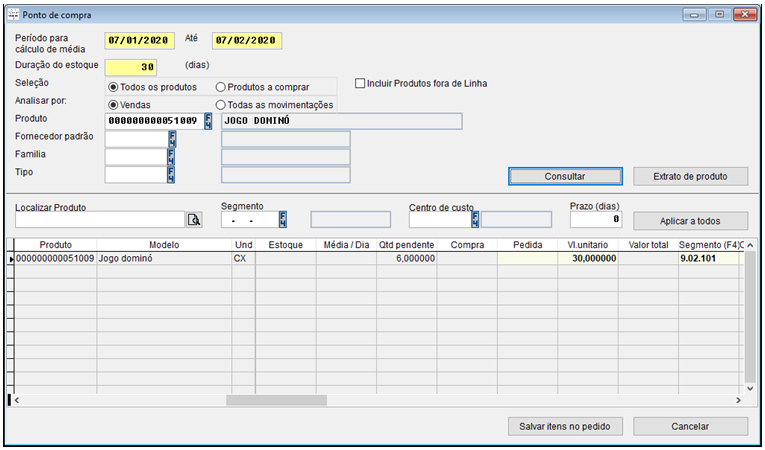This screenshot has height=450, width=765.
Task: Click the Qtd pendente column header
Action: click(407, 244)
